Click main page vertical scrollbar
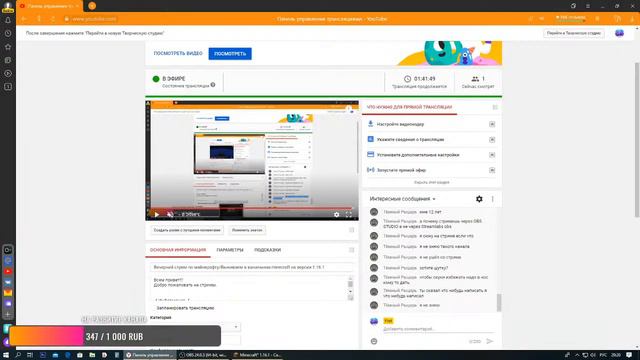This screenshot has height=360, width=640. coord(637,141)
